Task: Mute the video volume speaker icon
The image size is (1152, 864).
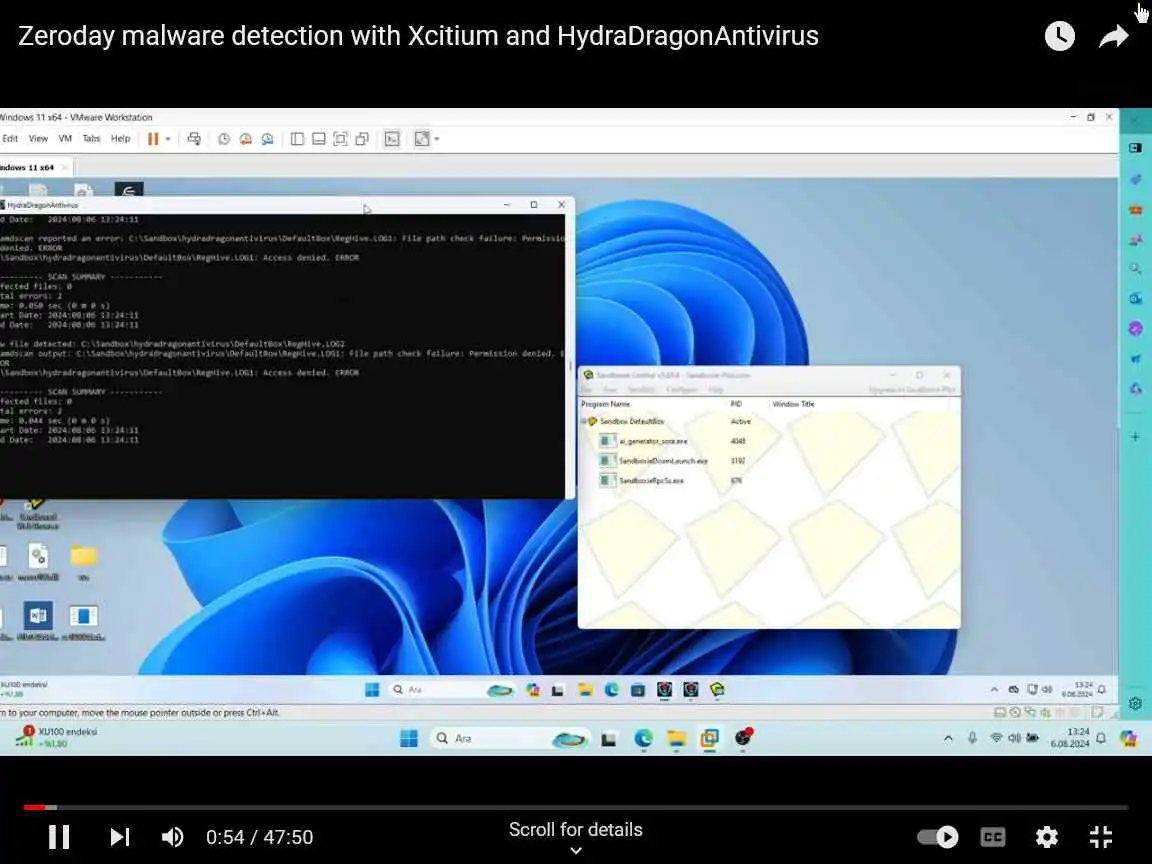Action: 173,837
